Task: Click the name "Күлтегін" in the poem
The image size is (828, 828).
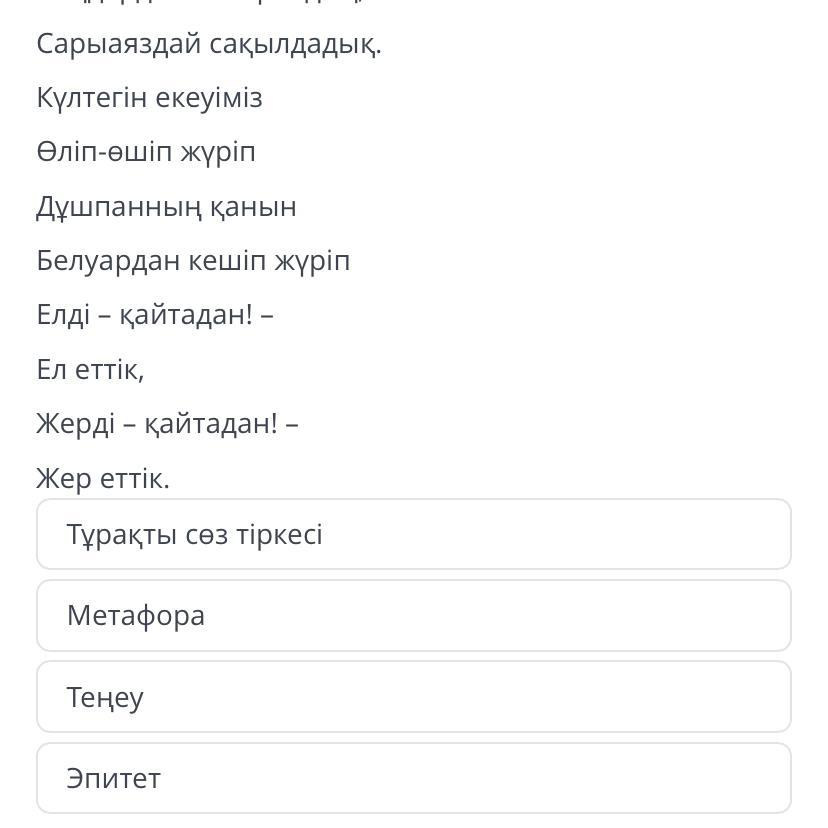Action: tap(91, 98)
